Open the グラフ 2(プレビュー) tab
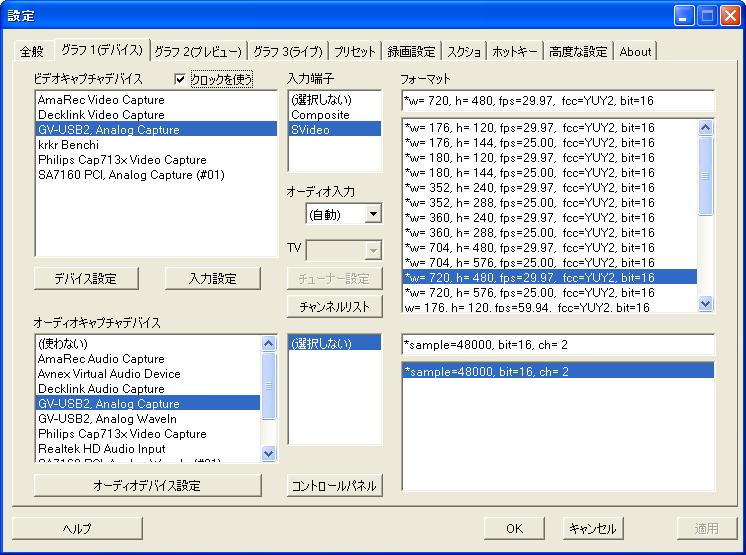 pyautogui.click(x=198, y=51)
